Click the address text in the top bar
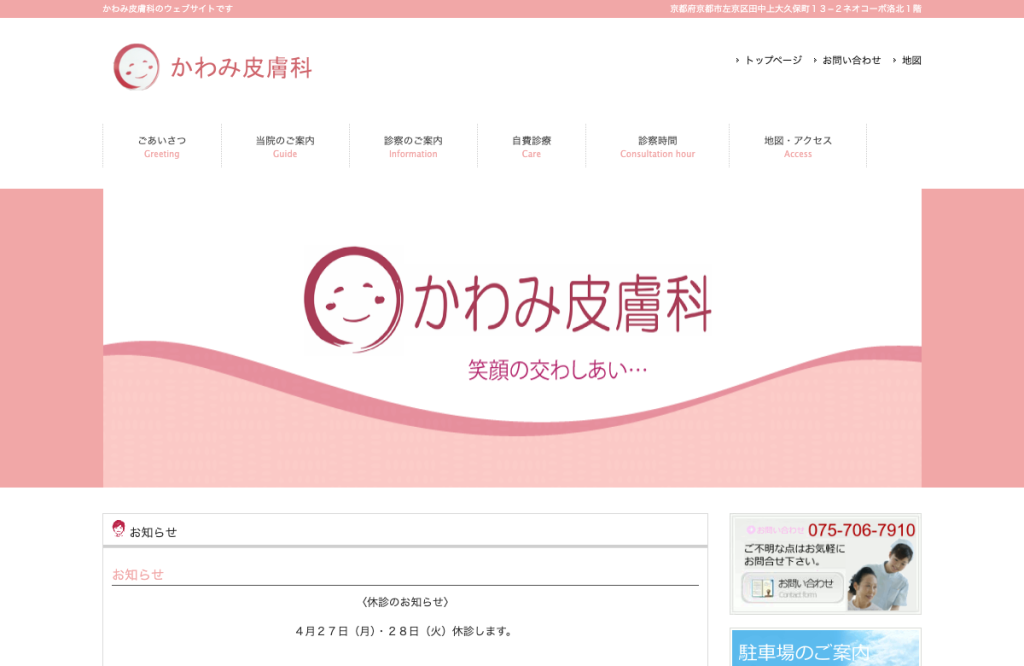Screen dimensions: 1024x666 click(795, 9)
